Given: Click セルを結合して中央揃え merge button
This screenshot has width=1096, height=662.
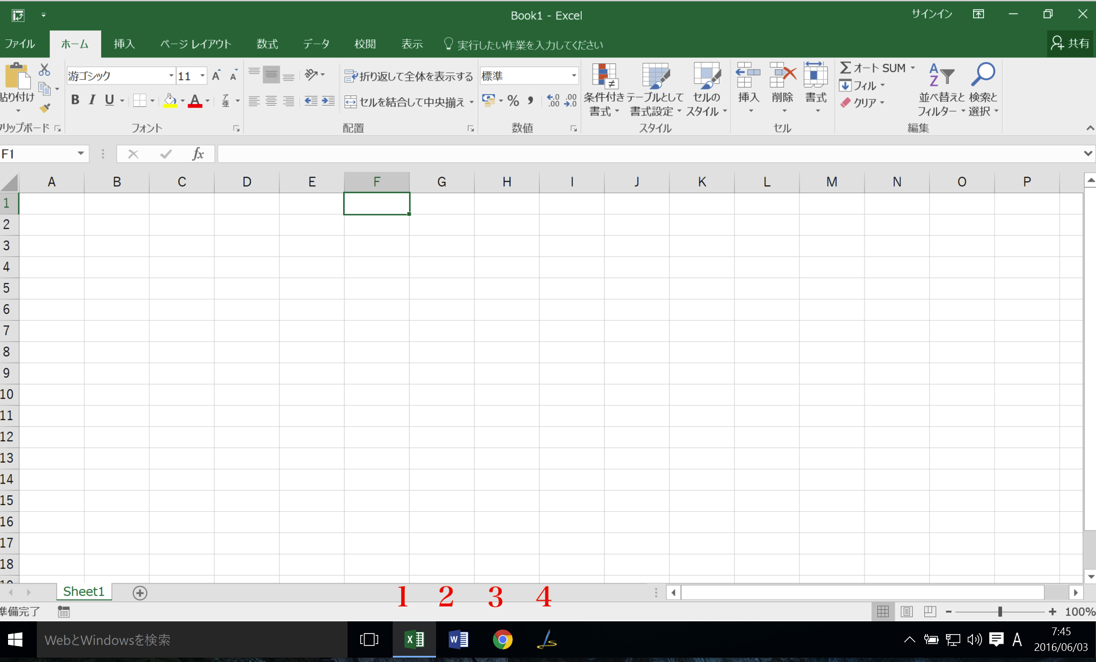Looking at the screenshot, I should [405, 101].
